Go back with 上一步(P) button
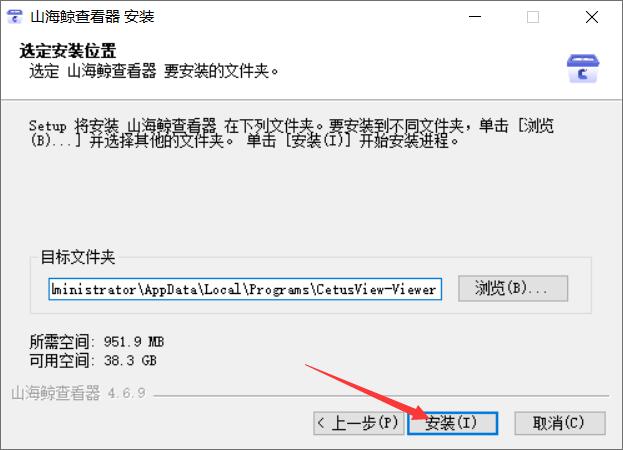This screenshot has height=450, width=623. [x=359, y=423]
